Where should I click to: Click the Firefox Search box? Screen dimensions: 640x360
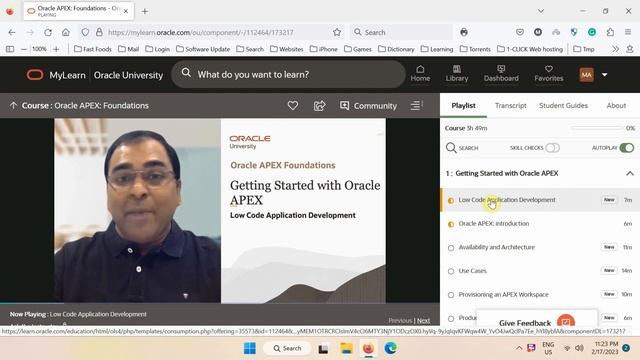point(401,32)
